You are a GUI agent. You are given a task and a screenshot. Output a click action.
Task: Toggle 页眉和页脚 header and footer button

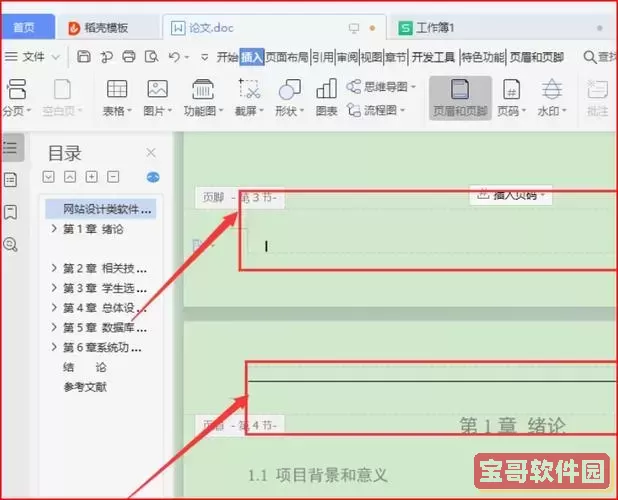460,98
